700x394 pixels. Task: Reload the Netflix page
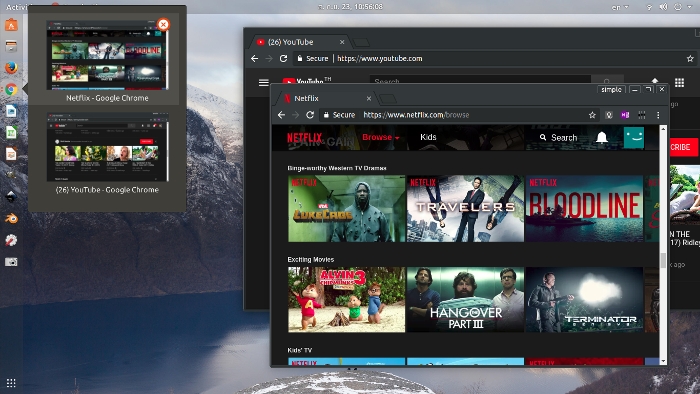pos(310,115)
